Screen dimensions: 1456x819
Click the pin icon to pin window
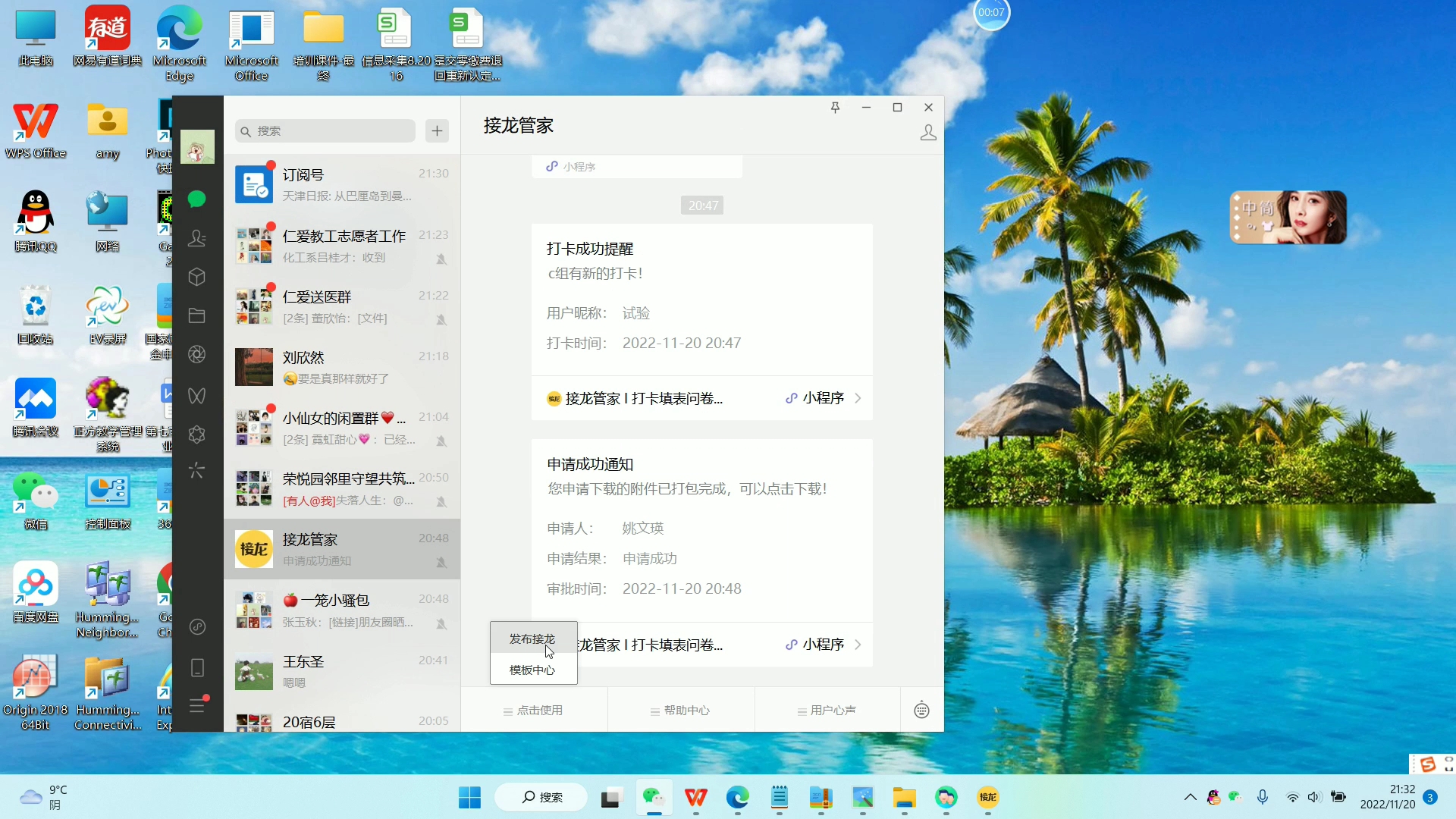tap(835, 107)
